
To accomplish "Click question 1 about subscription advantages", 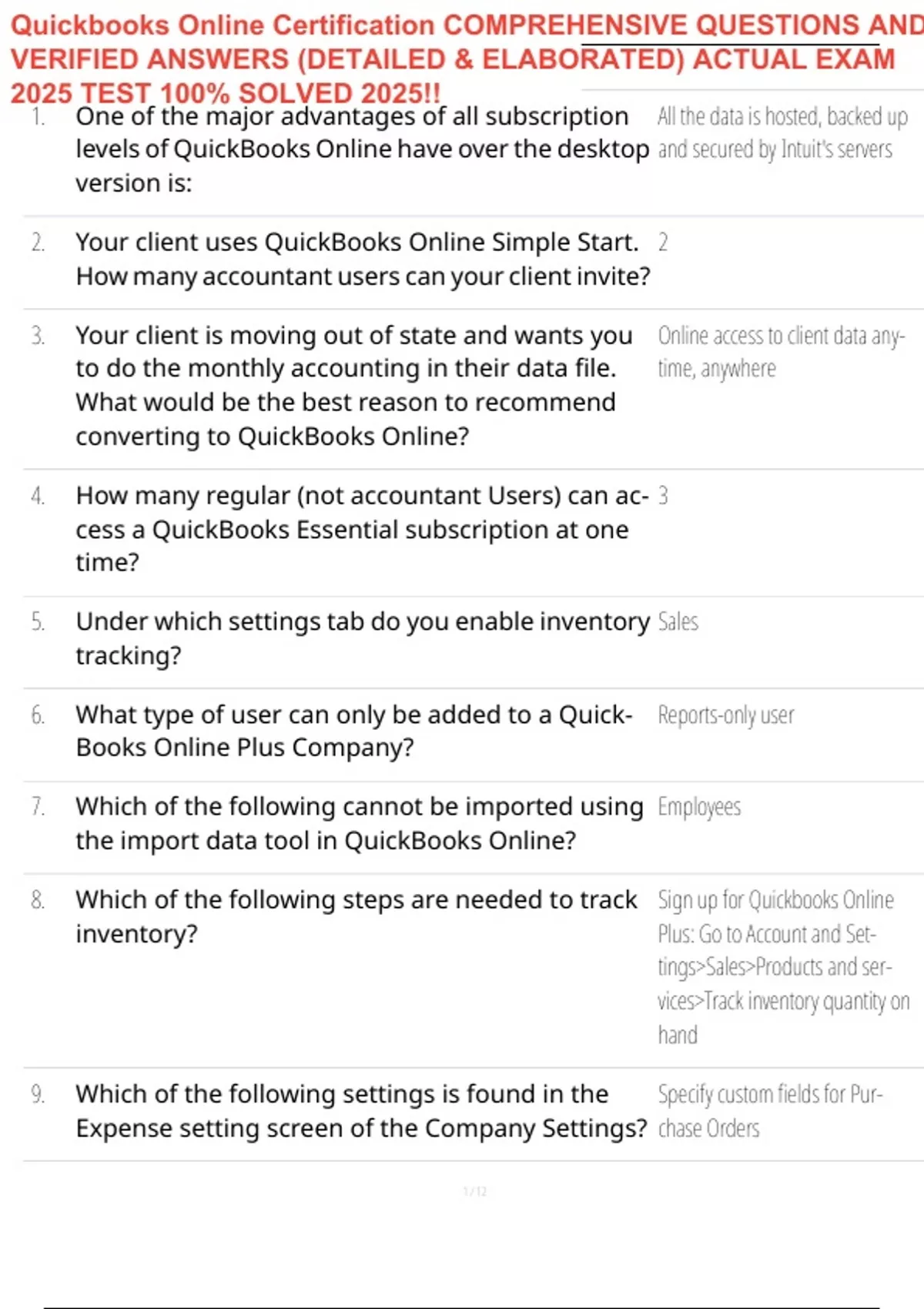I will pyautogui.click(x=362, y=149).
